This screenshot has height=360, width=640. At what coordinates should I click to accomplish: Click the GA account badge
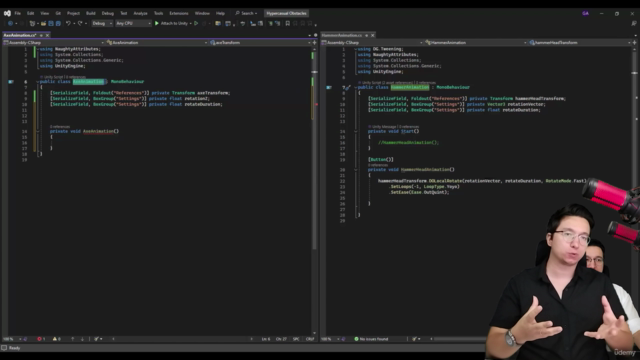(x=585, y=13)
